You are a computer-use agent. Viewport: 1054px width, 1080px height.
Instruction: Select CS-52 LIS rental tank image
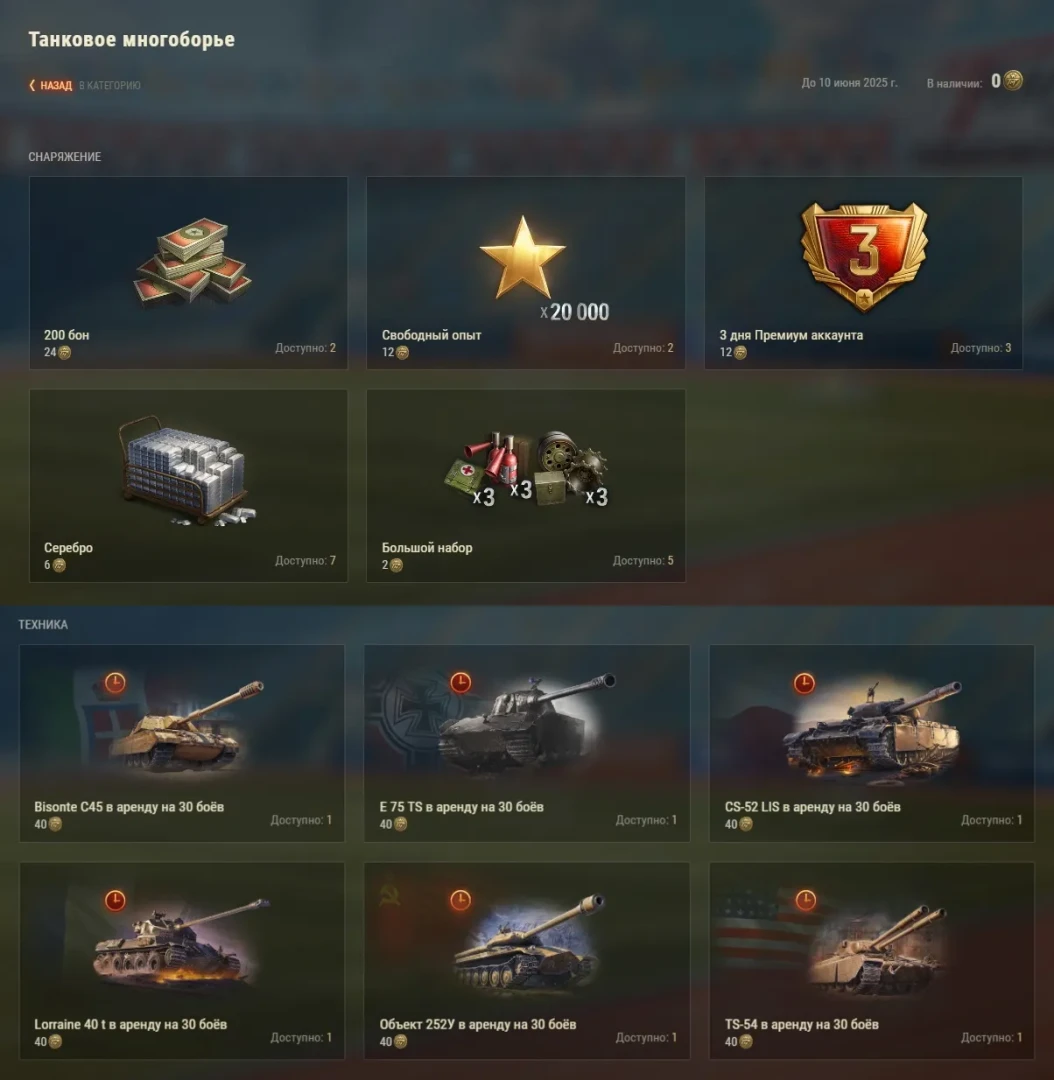[x=874, y=728]
